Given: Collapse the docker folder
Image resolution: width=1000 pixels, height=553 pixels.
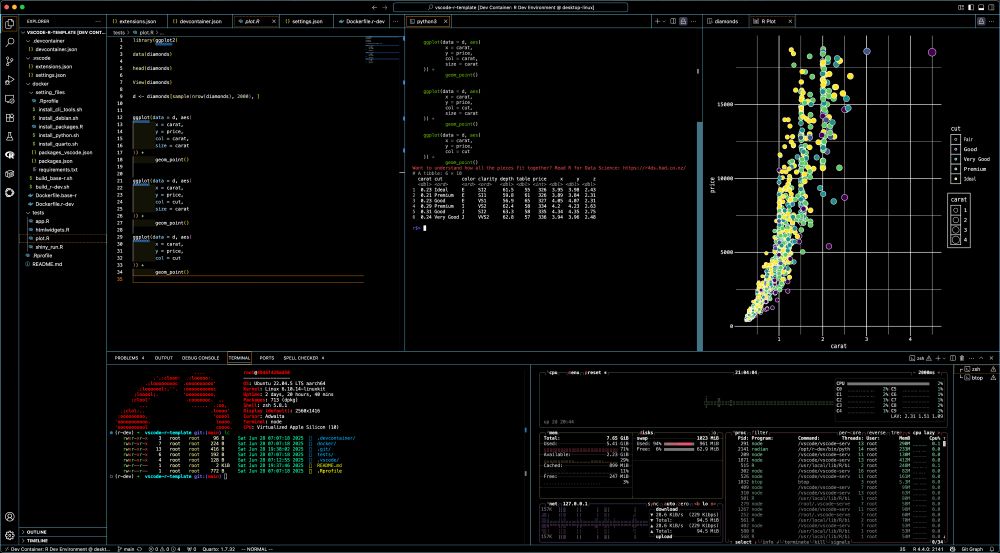Looking at the screenshot, I should [x=64, y=84].
